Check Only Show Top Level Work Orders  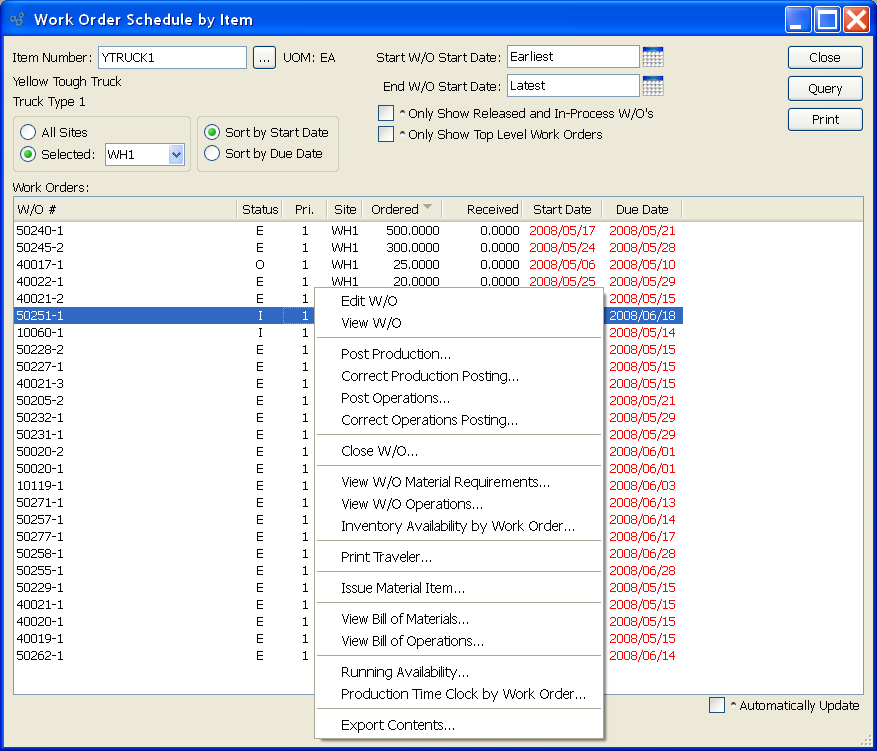(386, 134)
